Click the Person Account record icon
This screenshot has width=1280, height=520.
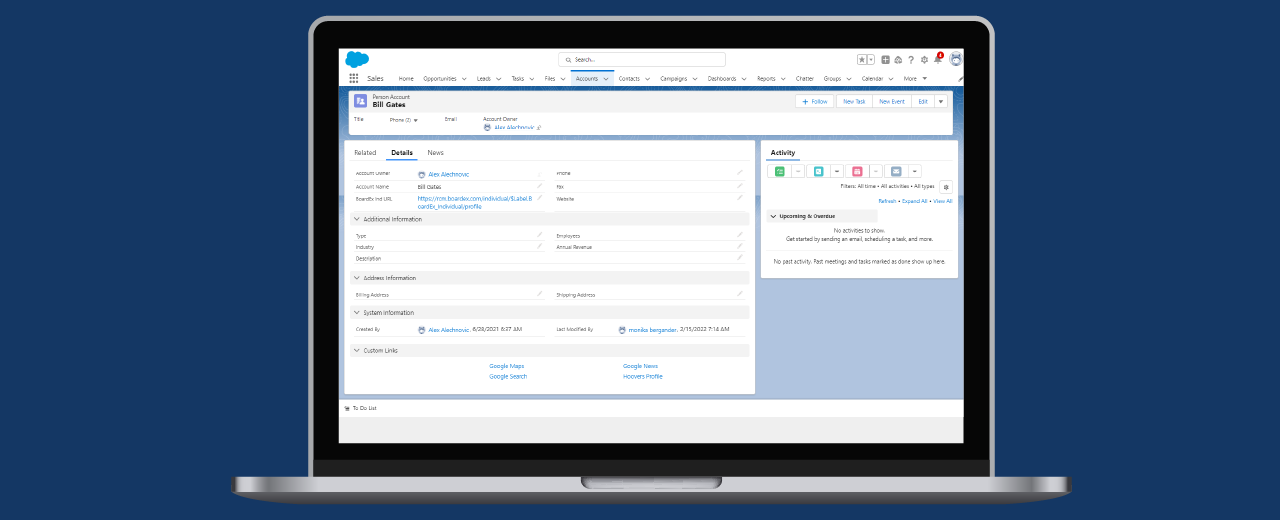point(360,101)
